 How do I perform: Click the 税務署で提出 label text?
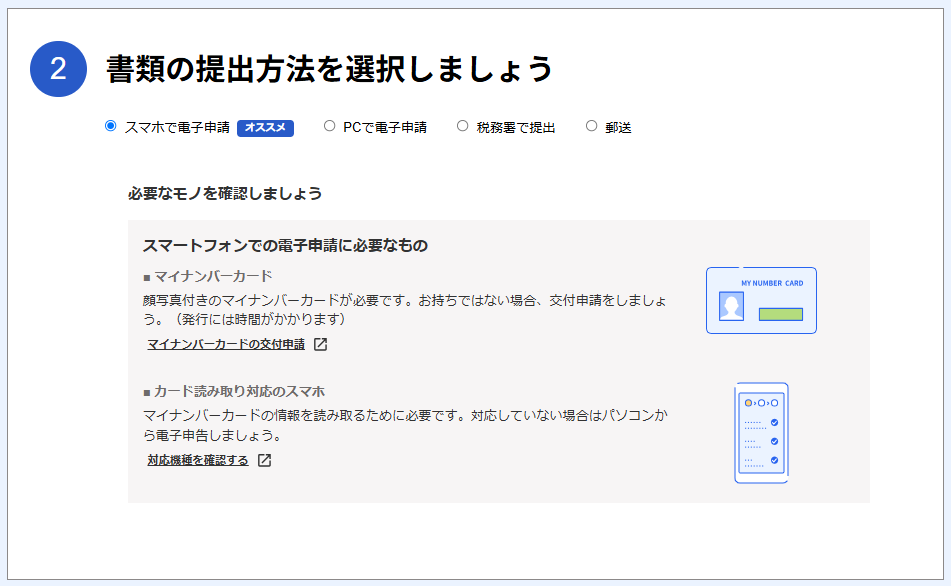pyautogui.click(x=516, y=127)
